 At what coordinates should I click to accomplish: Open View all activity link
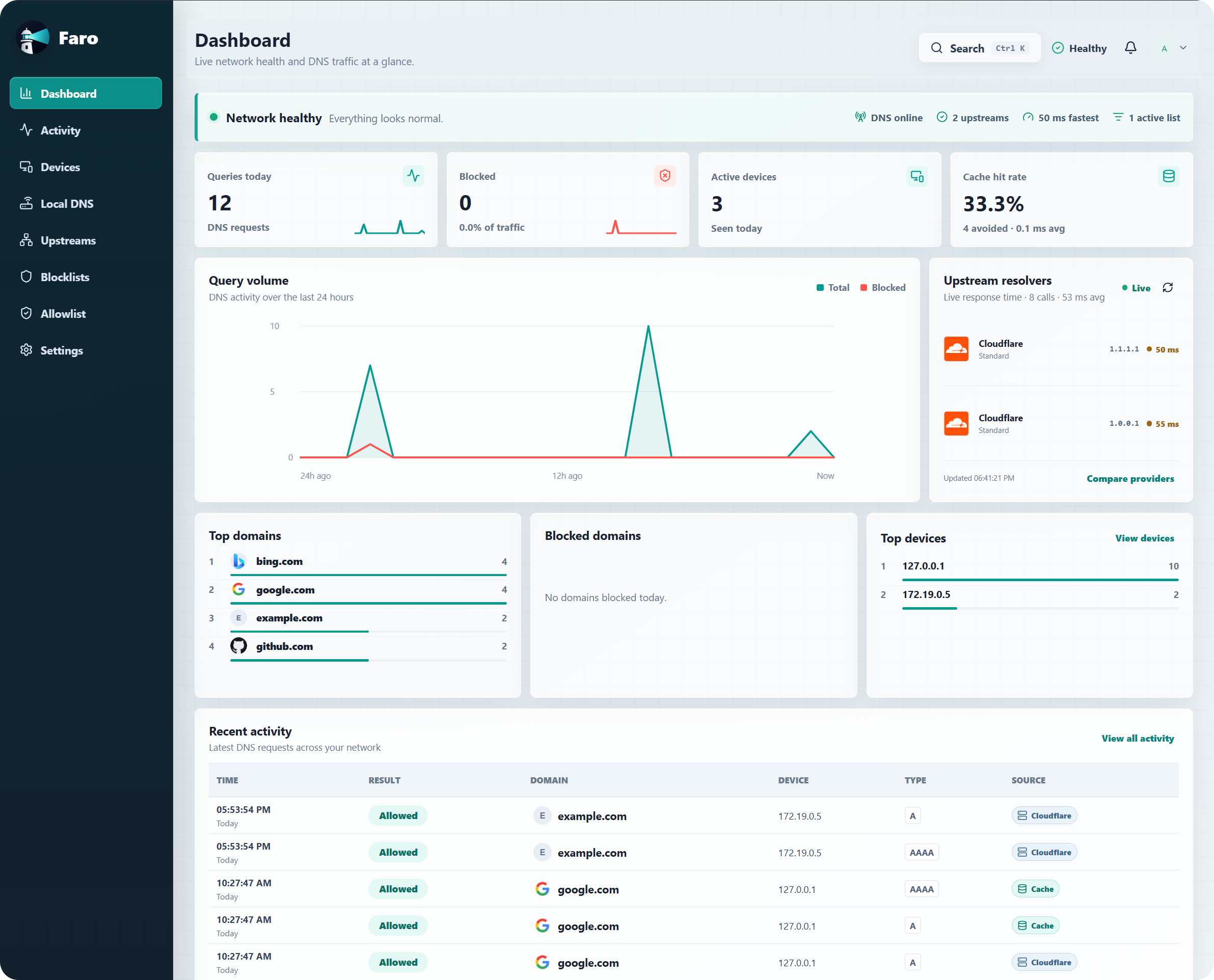coord(1137,738)
